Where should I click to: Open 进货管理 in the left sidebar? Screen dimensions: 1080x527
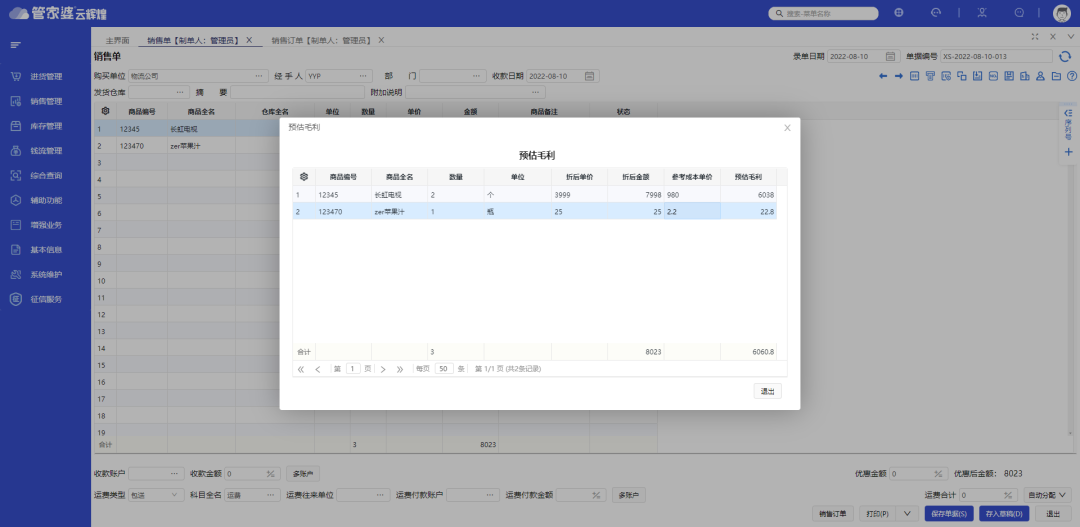(x=46, y=76)
